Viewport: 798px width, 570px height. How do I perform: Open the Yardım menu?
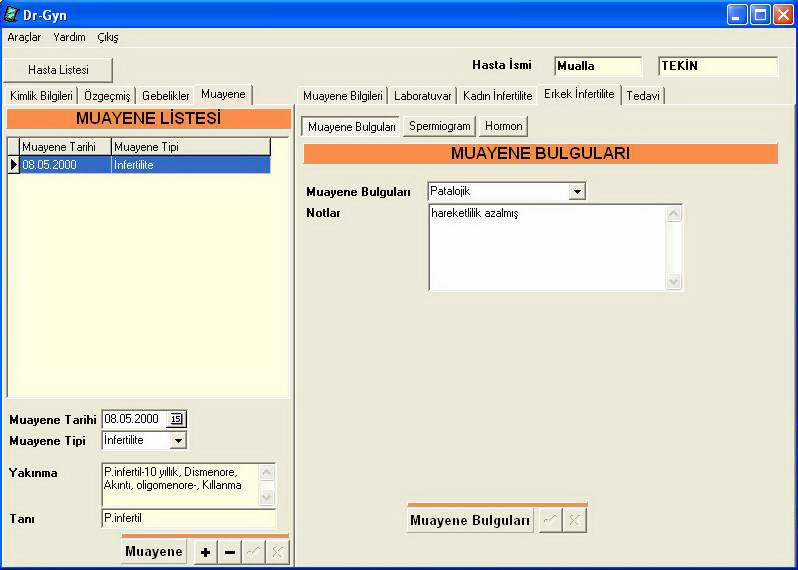(69, 37)
